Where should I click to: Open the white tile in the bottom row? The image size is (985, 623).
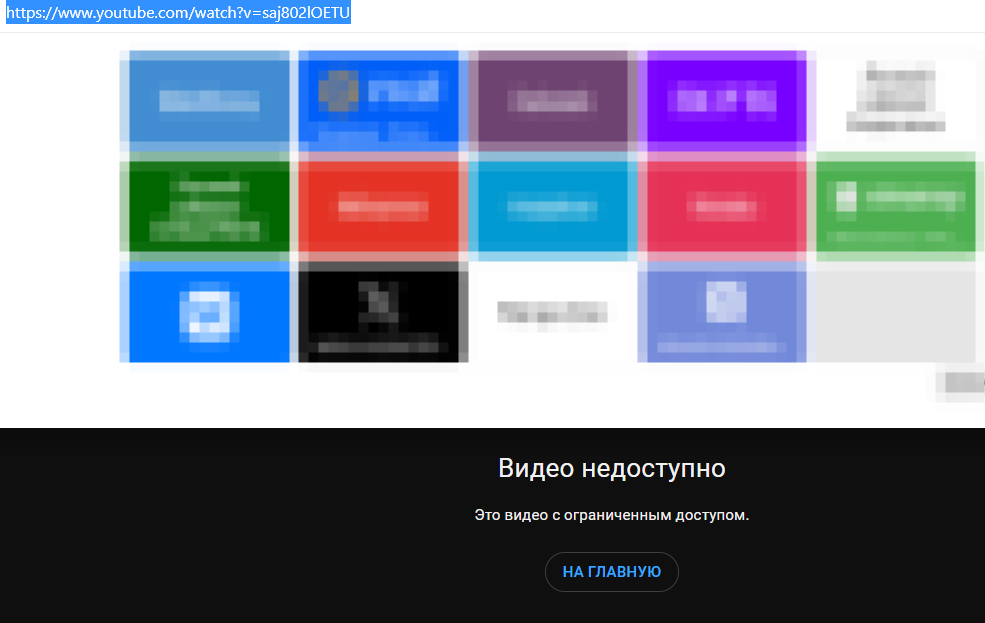point(551,313)
